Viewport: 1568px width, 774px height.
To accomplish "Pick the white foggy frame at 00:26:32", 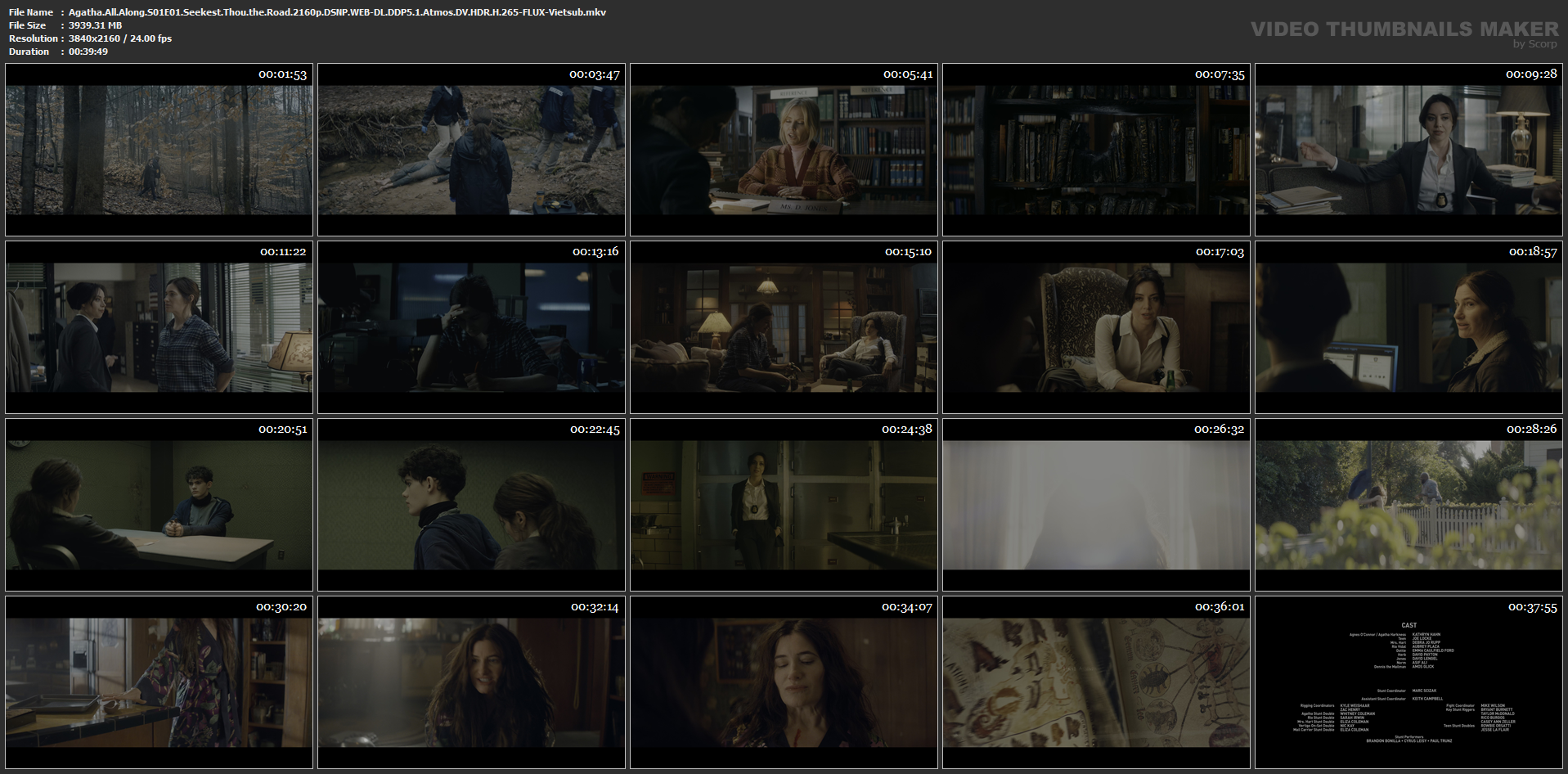I will click(x=1096, y=505).
